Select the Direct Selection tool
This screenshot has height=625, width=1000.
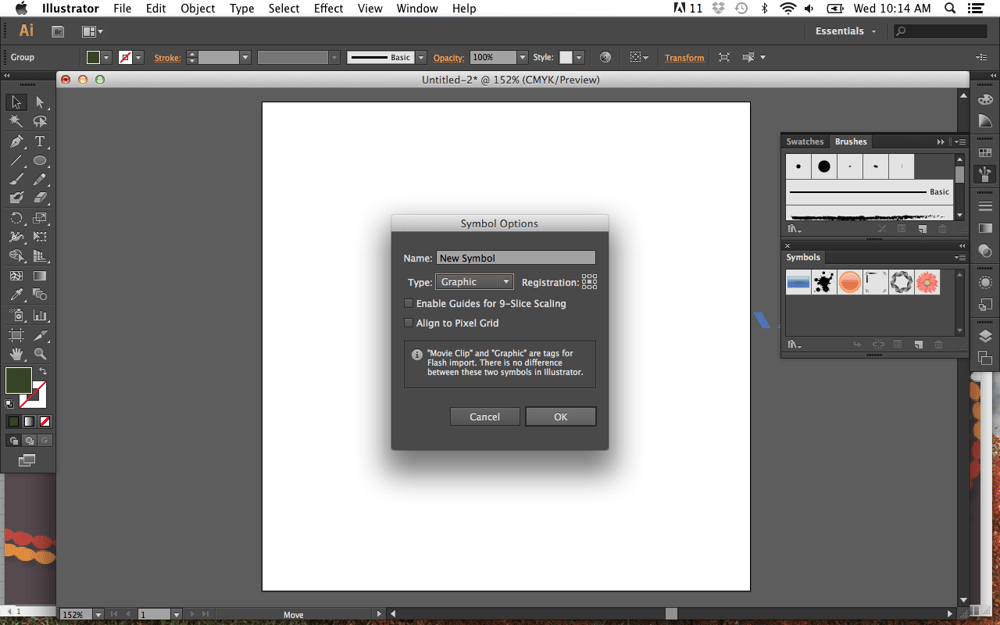[40, 102]
